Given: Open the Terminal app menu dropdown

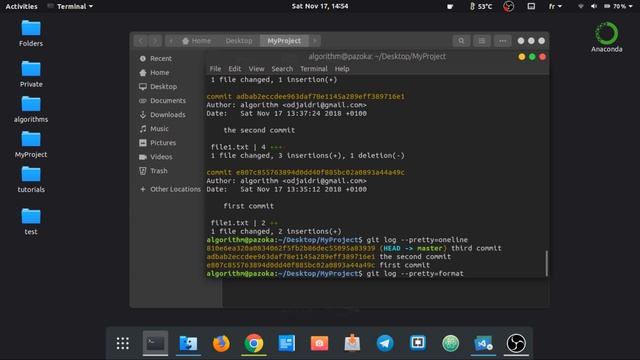Looking at the screenshot, I should 70,7.
